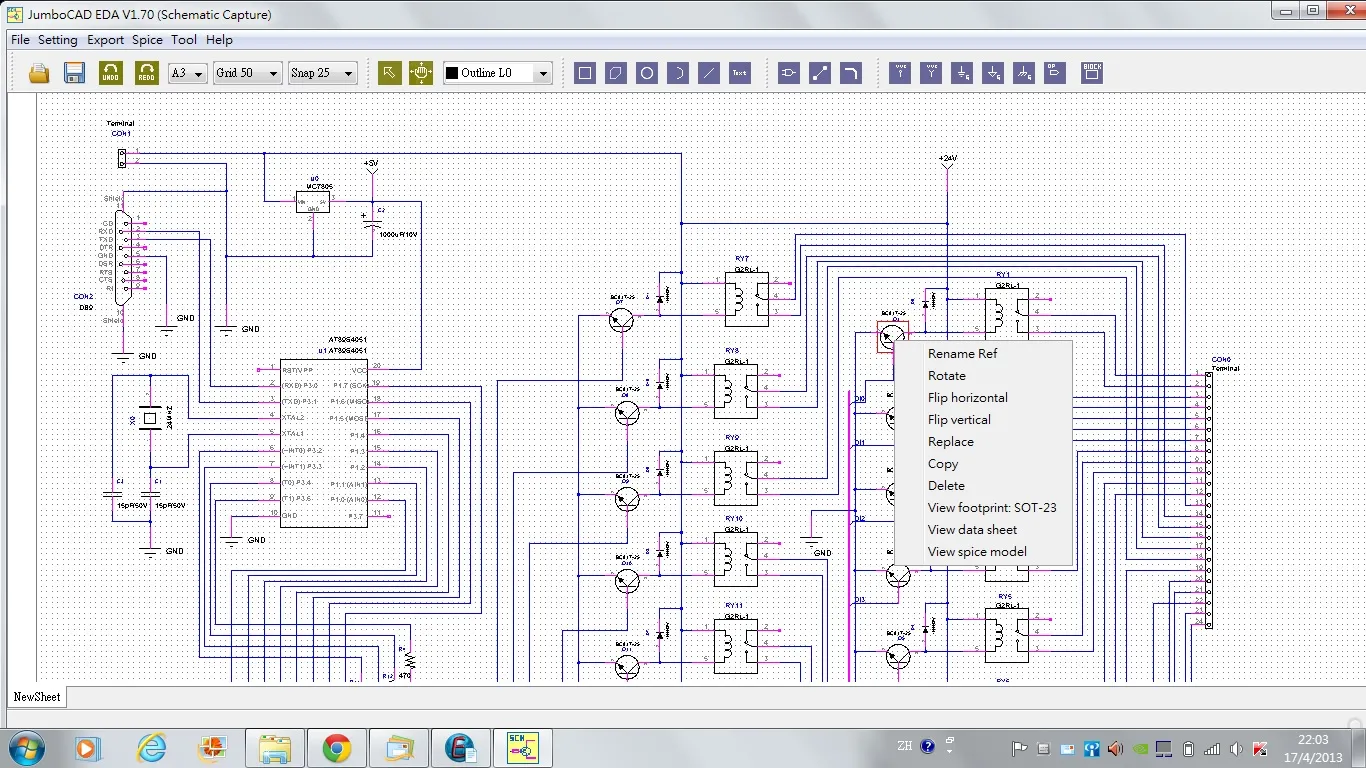Open the Spice menu

(147, 40)
